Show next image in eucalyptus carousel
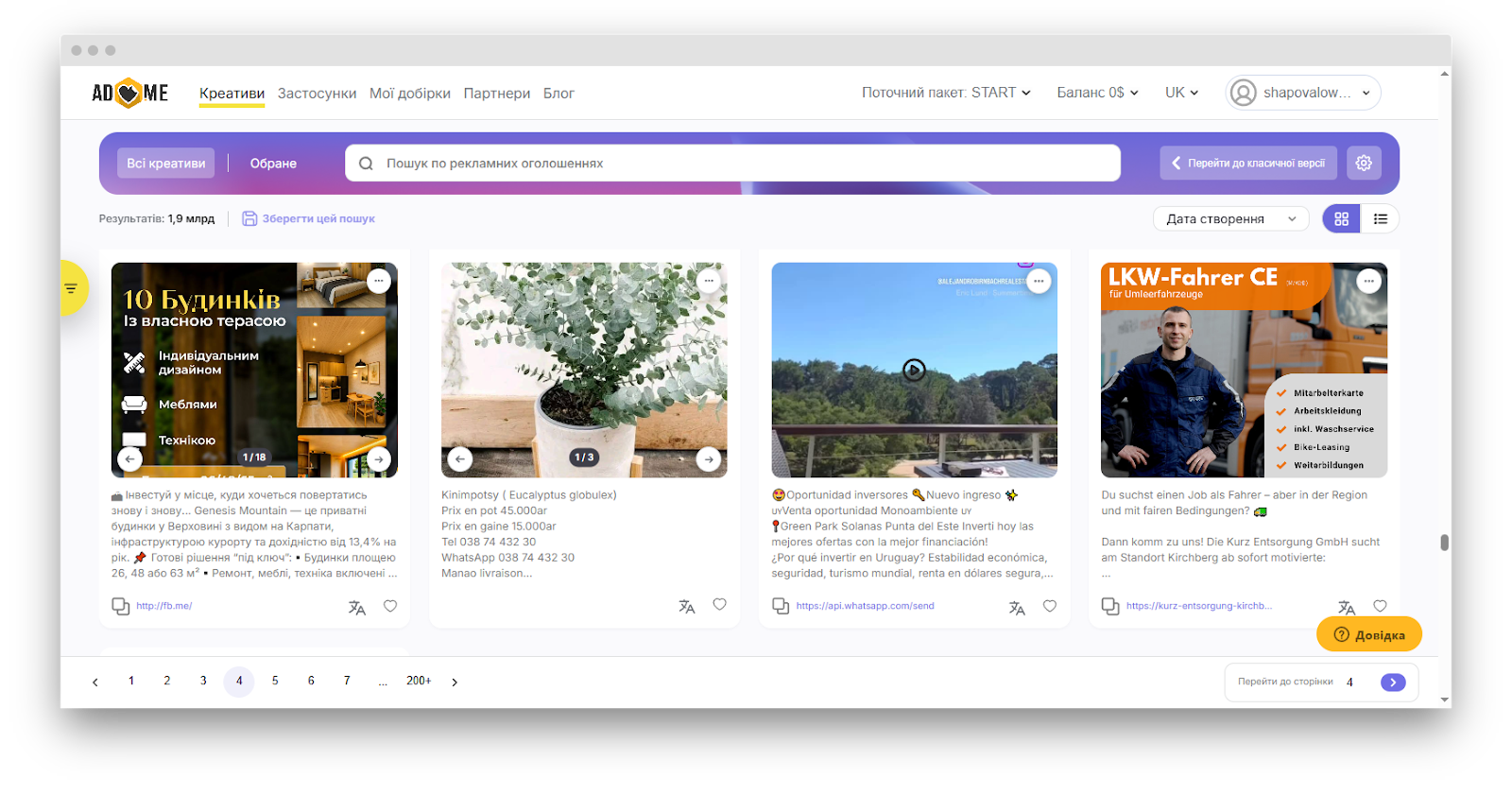 click(x=709, y=459)
